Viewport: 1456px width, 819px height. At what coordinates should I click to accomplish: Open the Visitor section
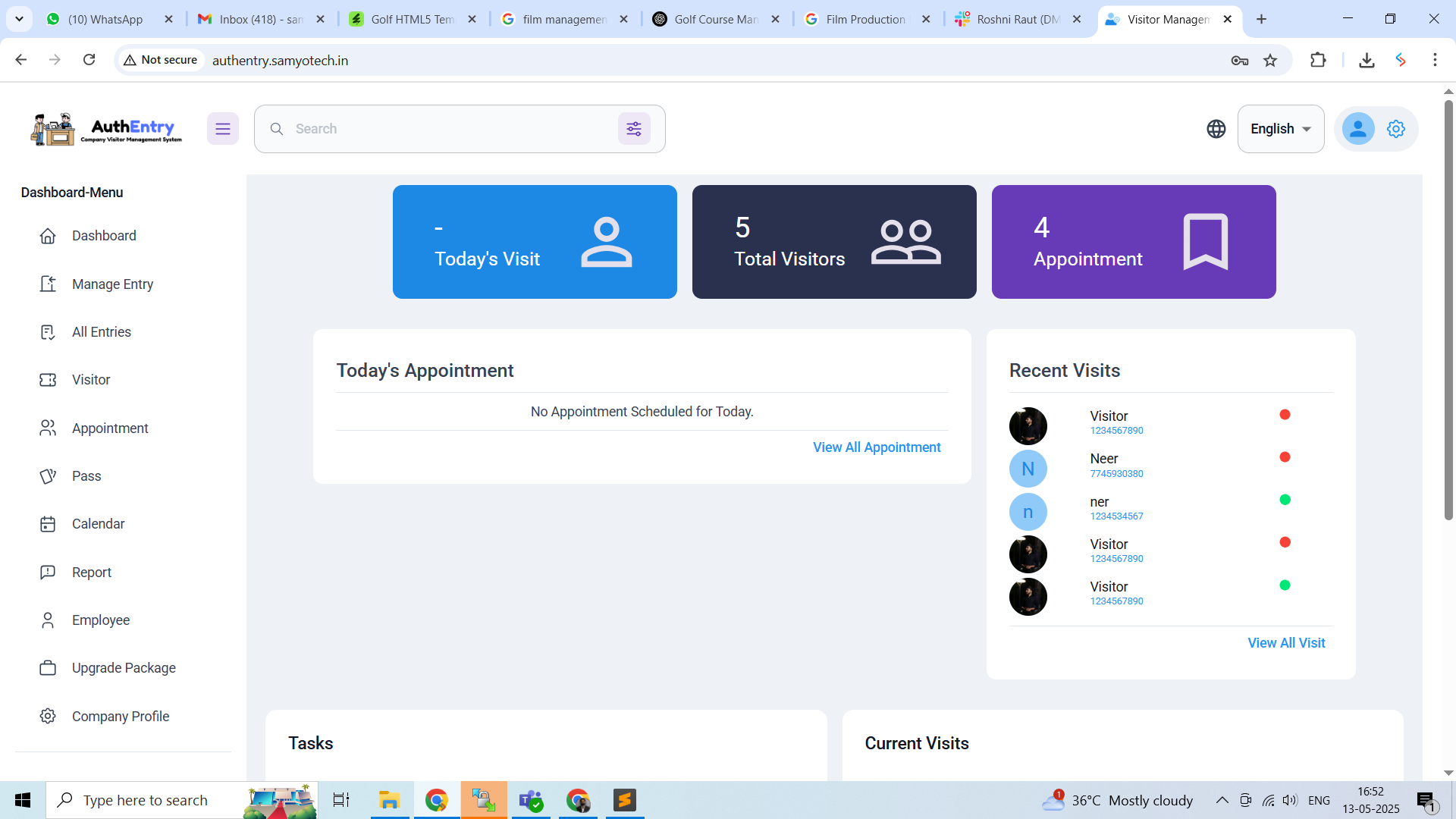[91, 379]
